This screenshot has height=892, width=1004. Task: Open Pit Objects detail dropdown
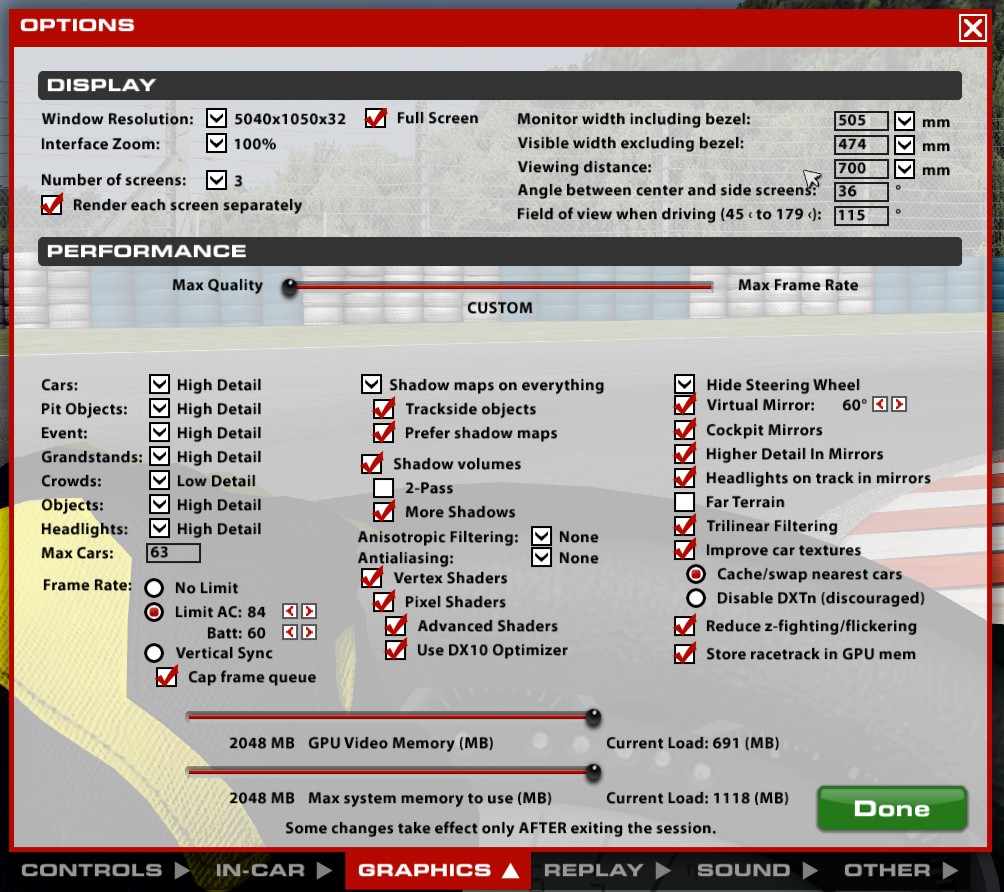point(159,408)
